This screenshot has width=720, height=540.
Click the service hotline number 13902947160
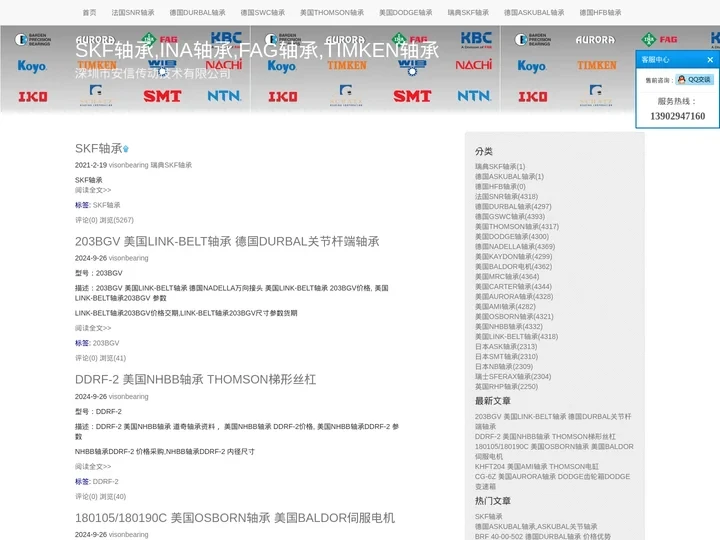[x=677, y=116]
